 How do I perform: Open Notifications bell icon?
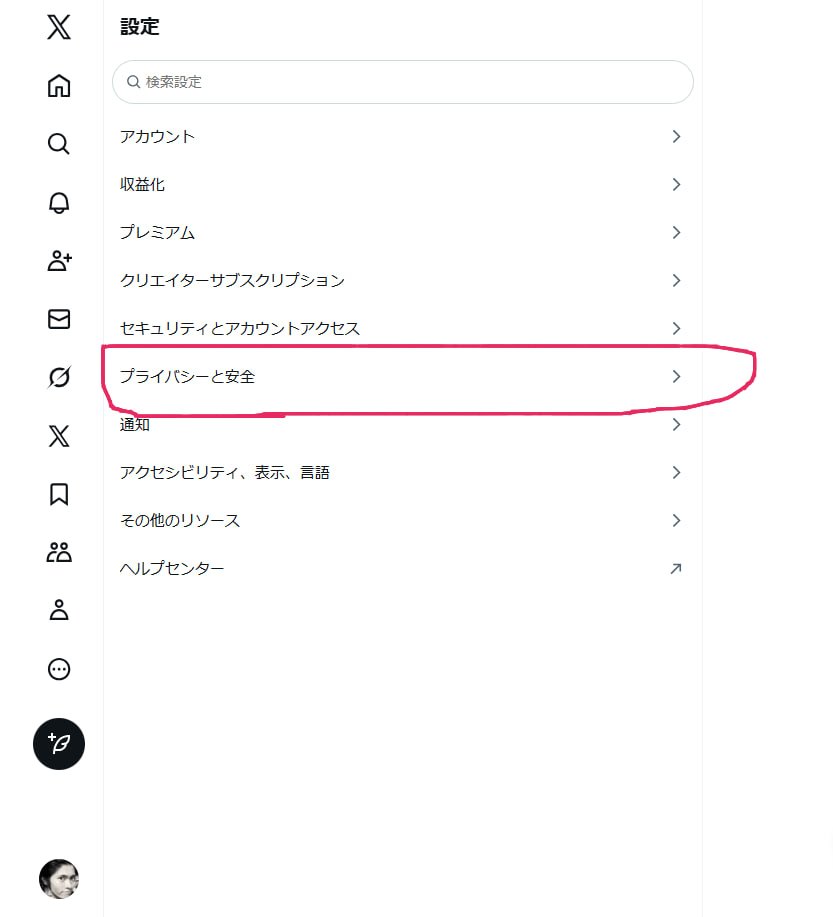[59, 203]
